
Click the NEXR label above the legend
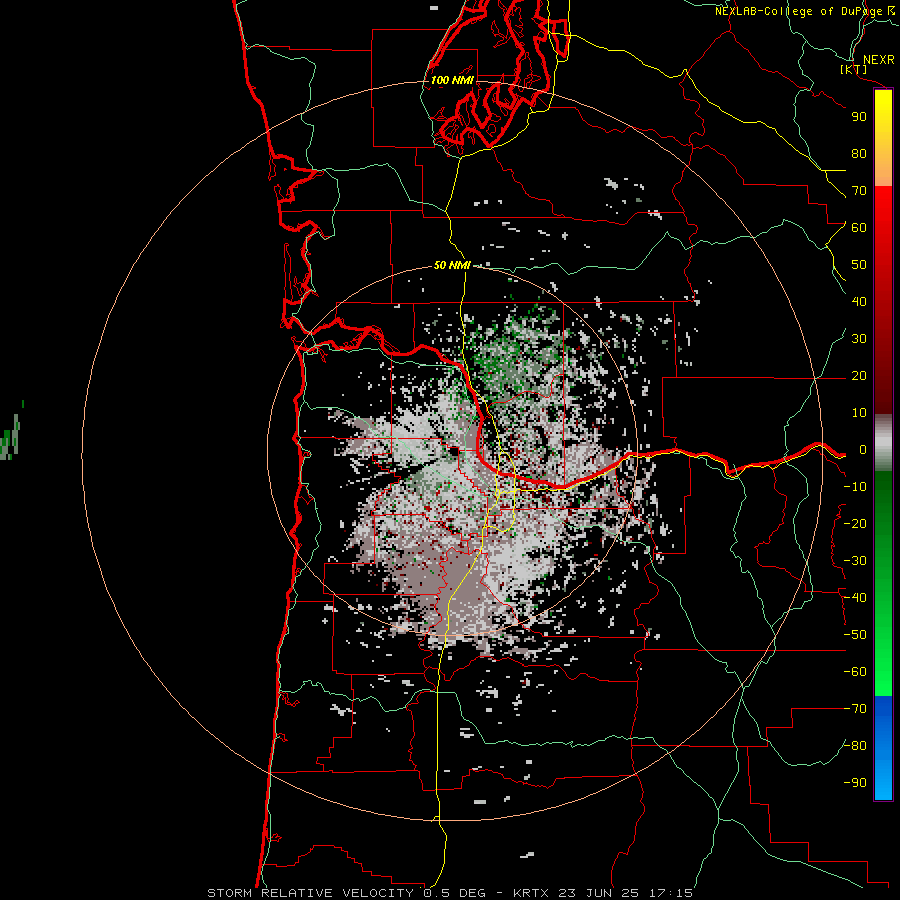point(879,60)
